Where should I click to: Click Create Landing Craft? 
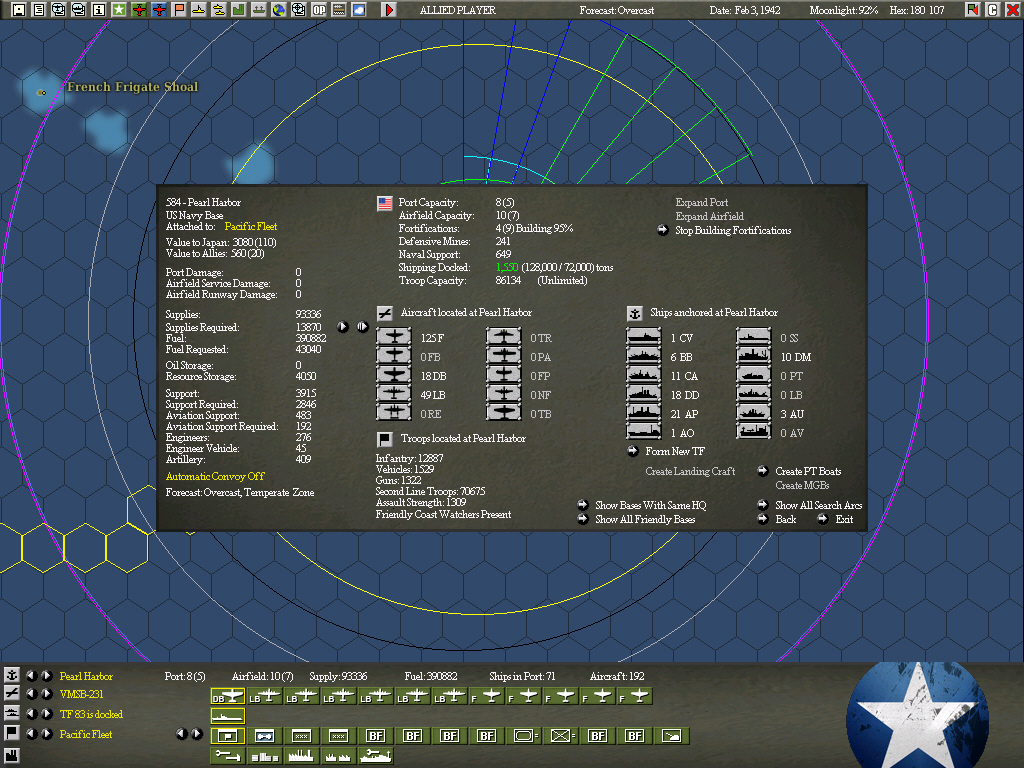690,472
